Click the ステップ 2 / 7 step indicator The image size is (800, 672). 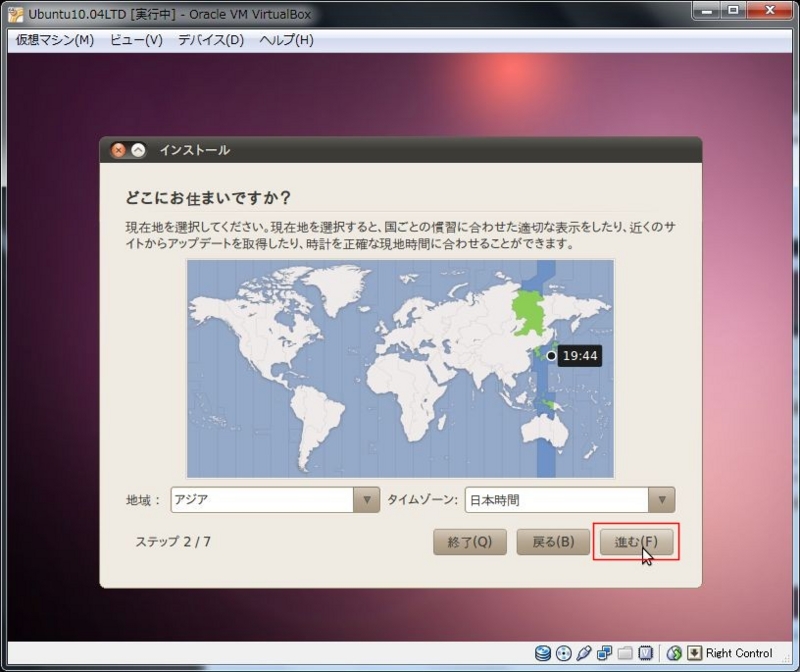pos(173,541)
